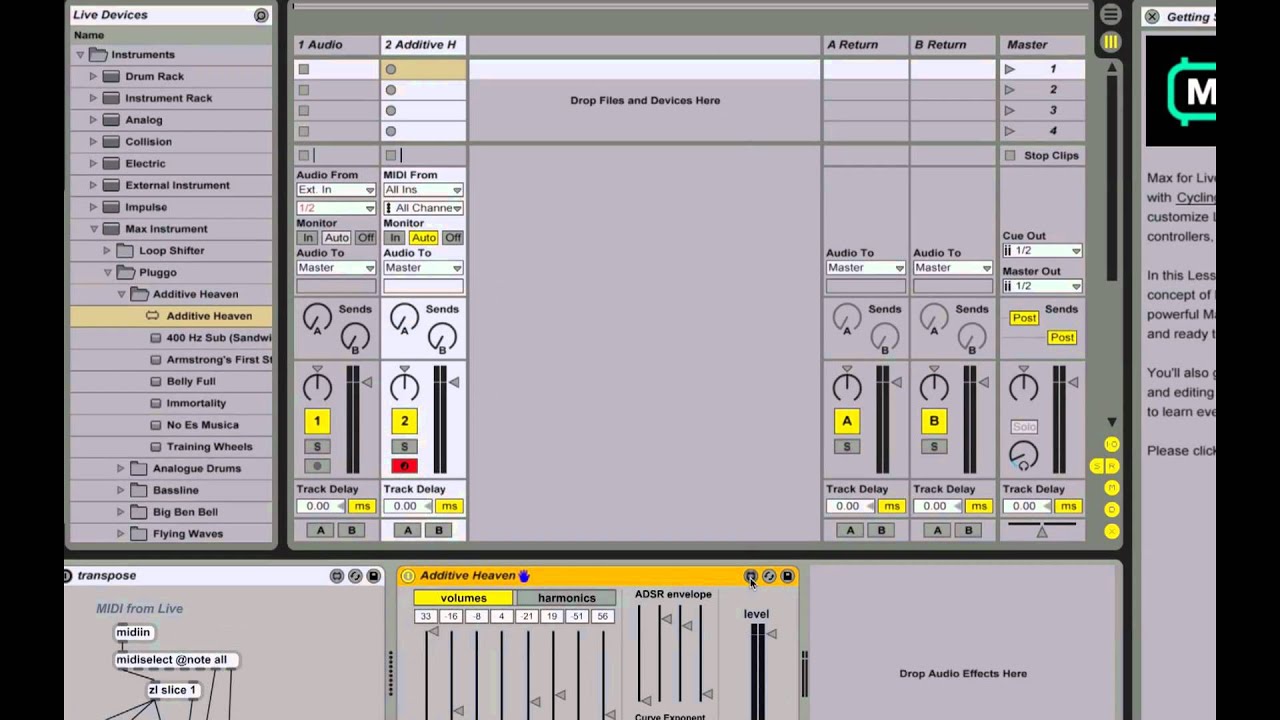Click record button in 2 Additive H first slot
The width and height of the screenshot is (1280, 720).
tap(391, 69)
